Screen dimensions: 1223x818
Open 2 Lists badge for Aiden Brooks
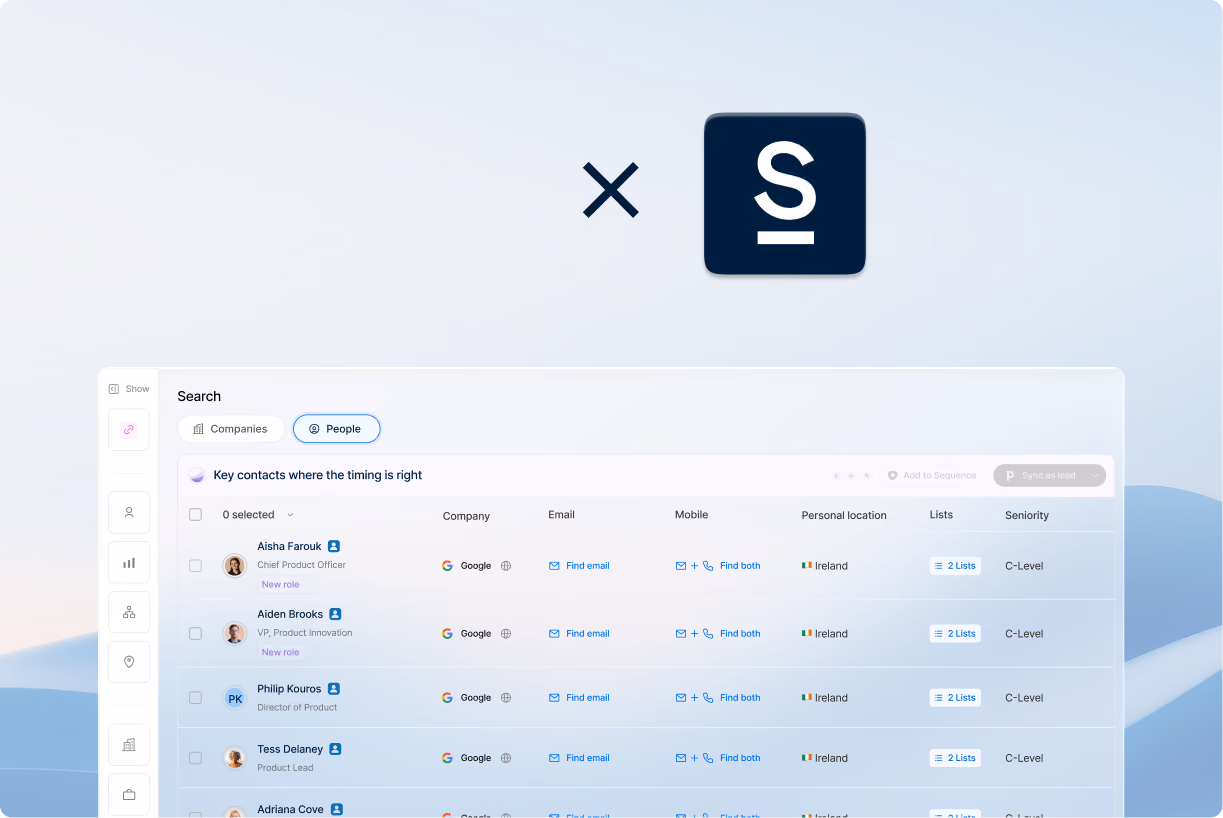click(x=955, y=634)
